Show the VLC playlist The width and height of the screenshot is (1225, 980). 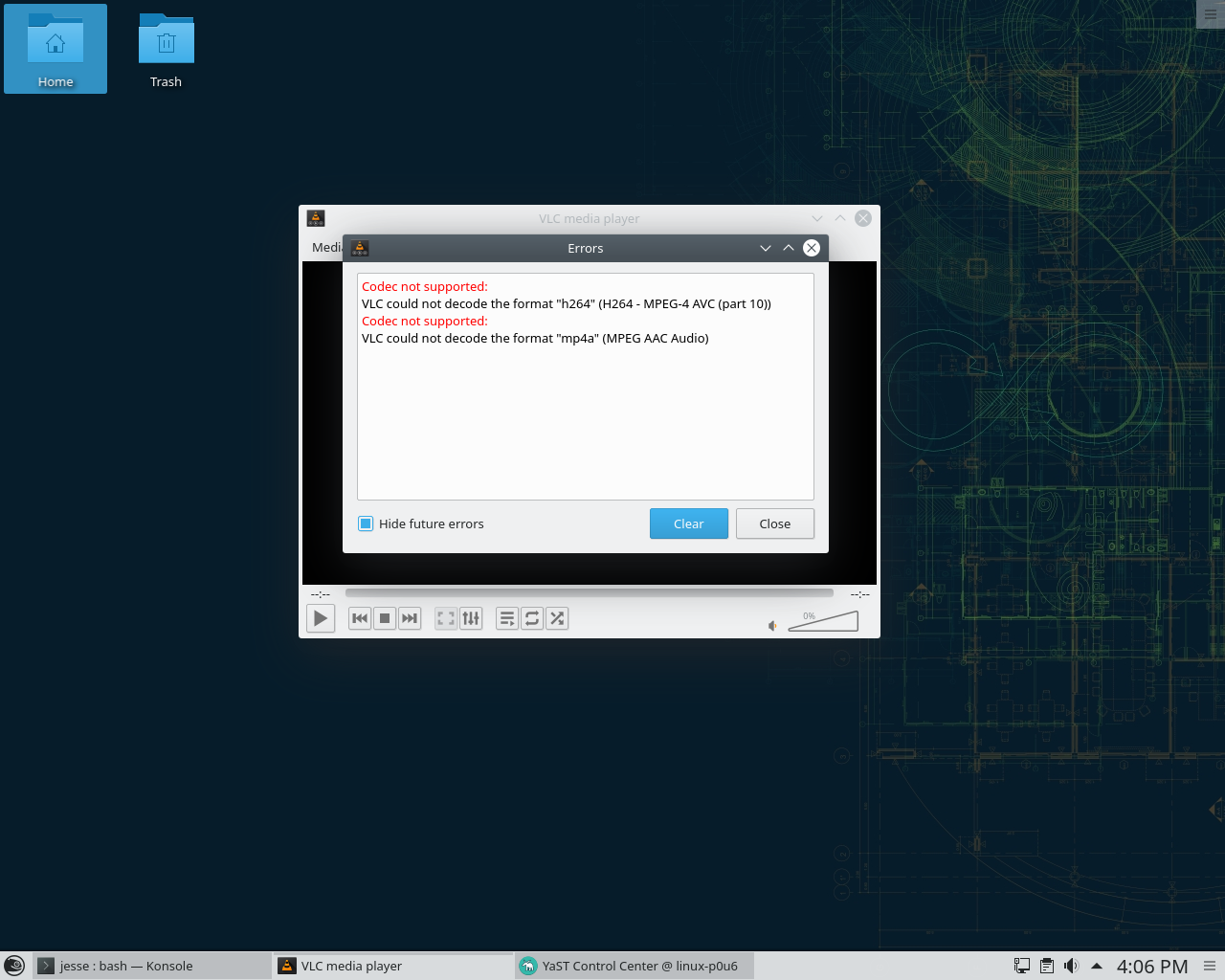pos(507,618)
